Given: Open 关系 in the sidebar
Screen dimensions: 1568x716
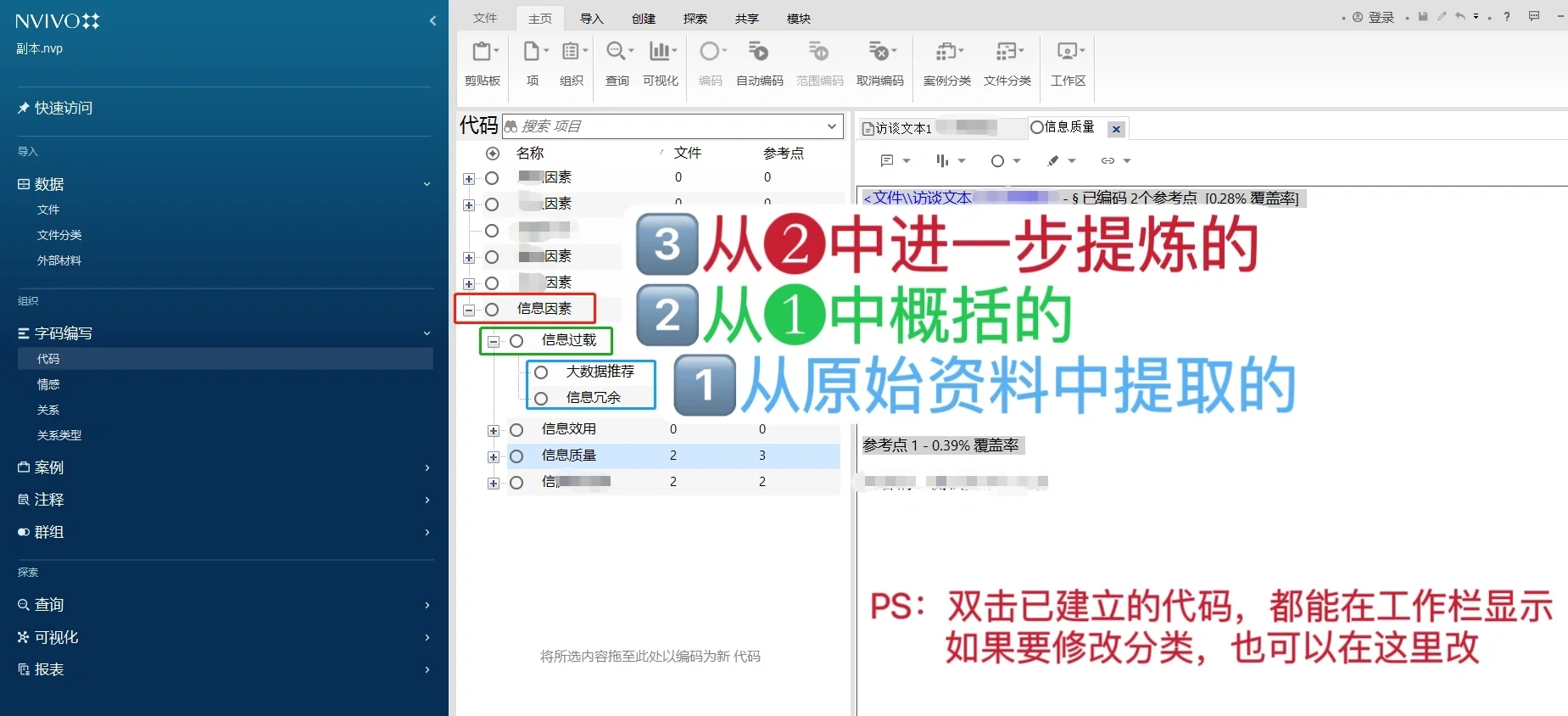Looking at the screenshot, I should 48,410.
